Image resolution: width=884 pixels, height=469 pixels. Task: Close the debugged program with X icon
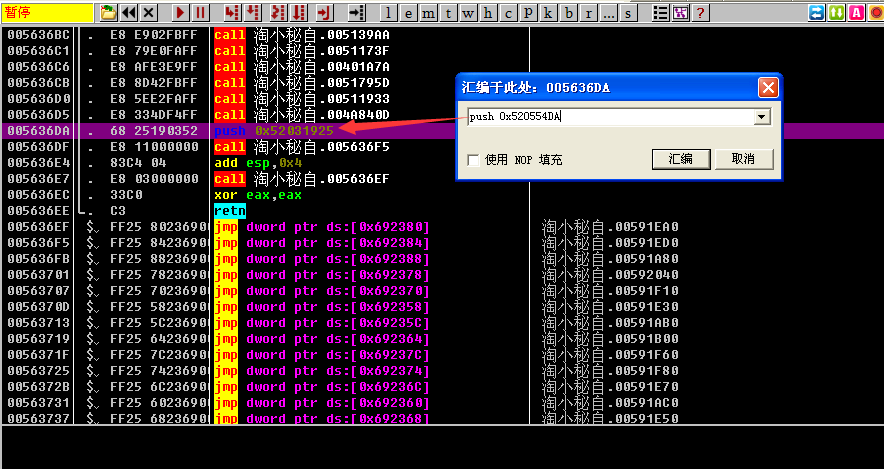149,12
